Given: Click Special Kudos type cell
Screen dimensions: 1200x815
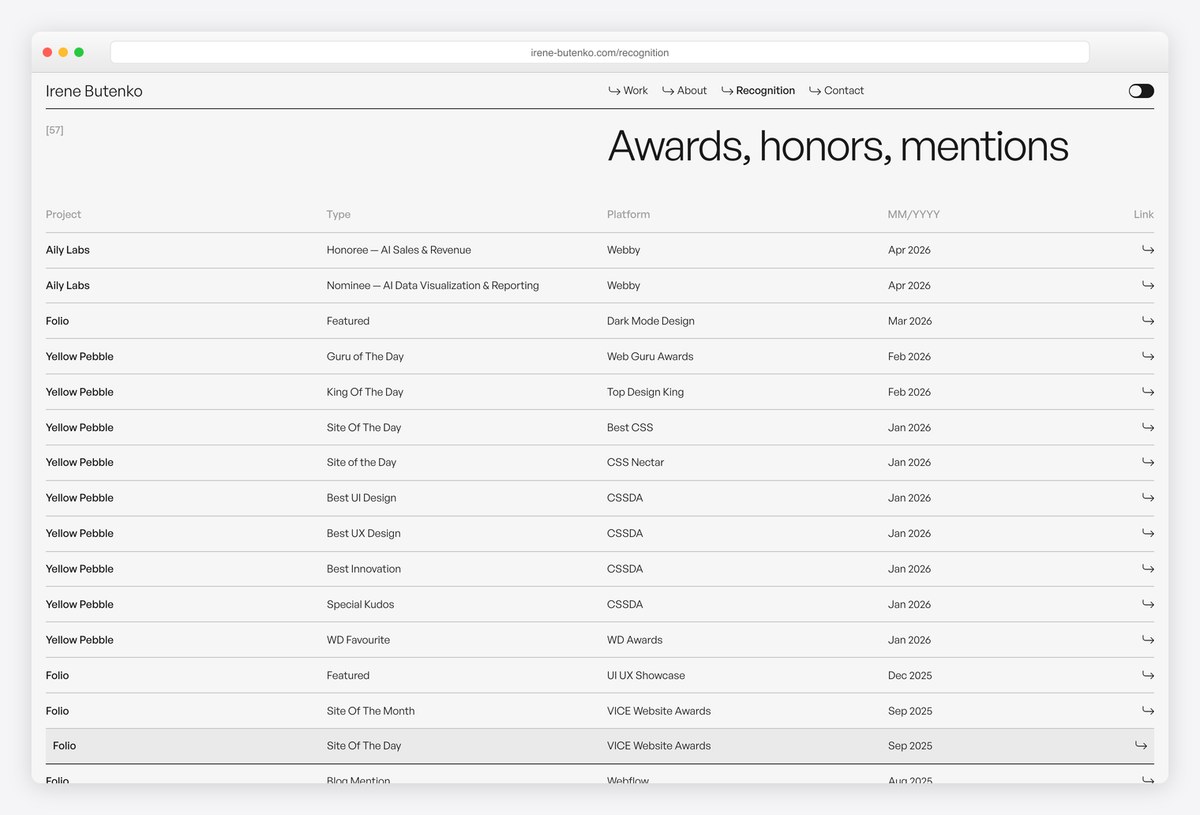Looking at the screenshot, I should (x=360, y=605).
